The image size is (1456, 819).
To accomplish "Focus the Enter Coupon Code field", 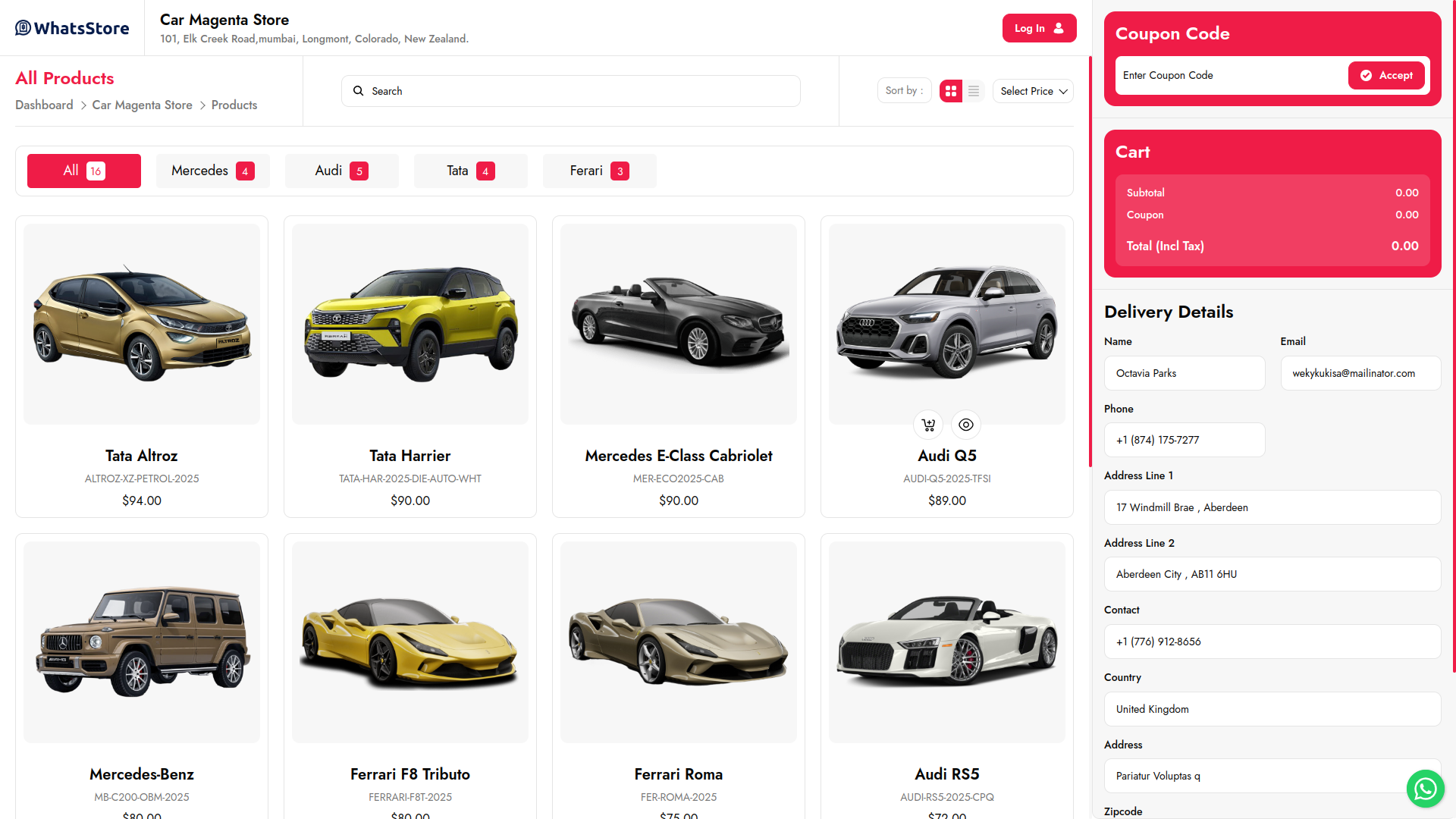I will [x=1228, y=75].
